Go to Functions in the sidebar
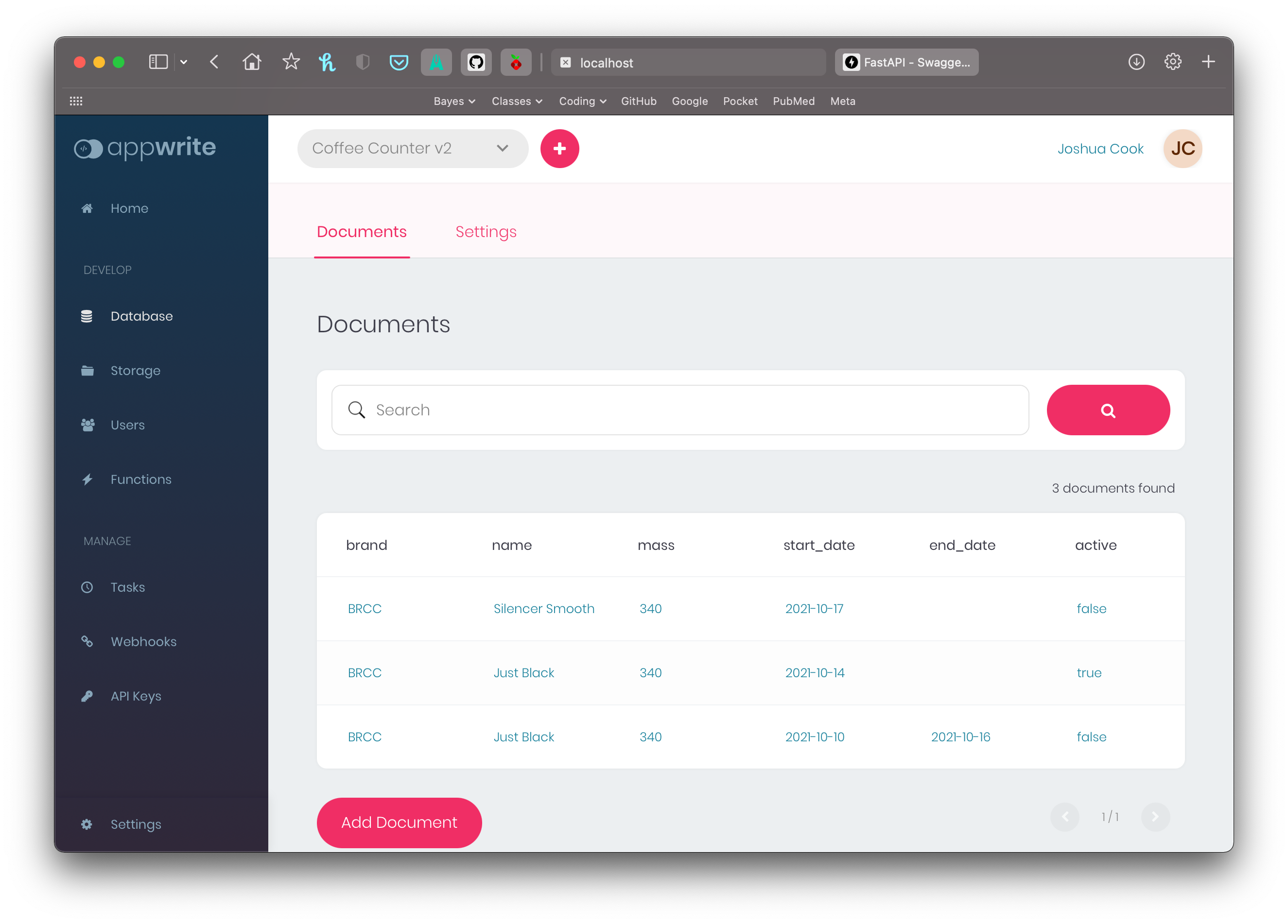Screen dimensions: 1288x924 click(x=140, y=479)
